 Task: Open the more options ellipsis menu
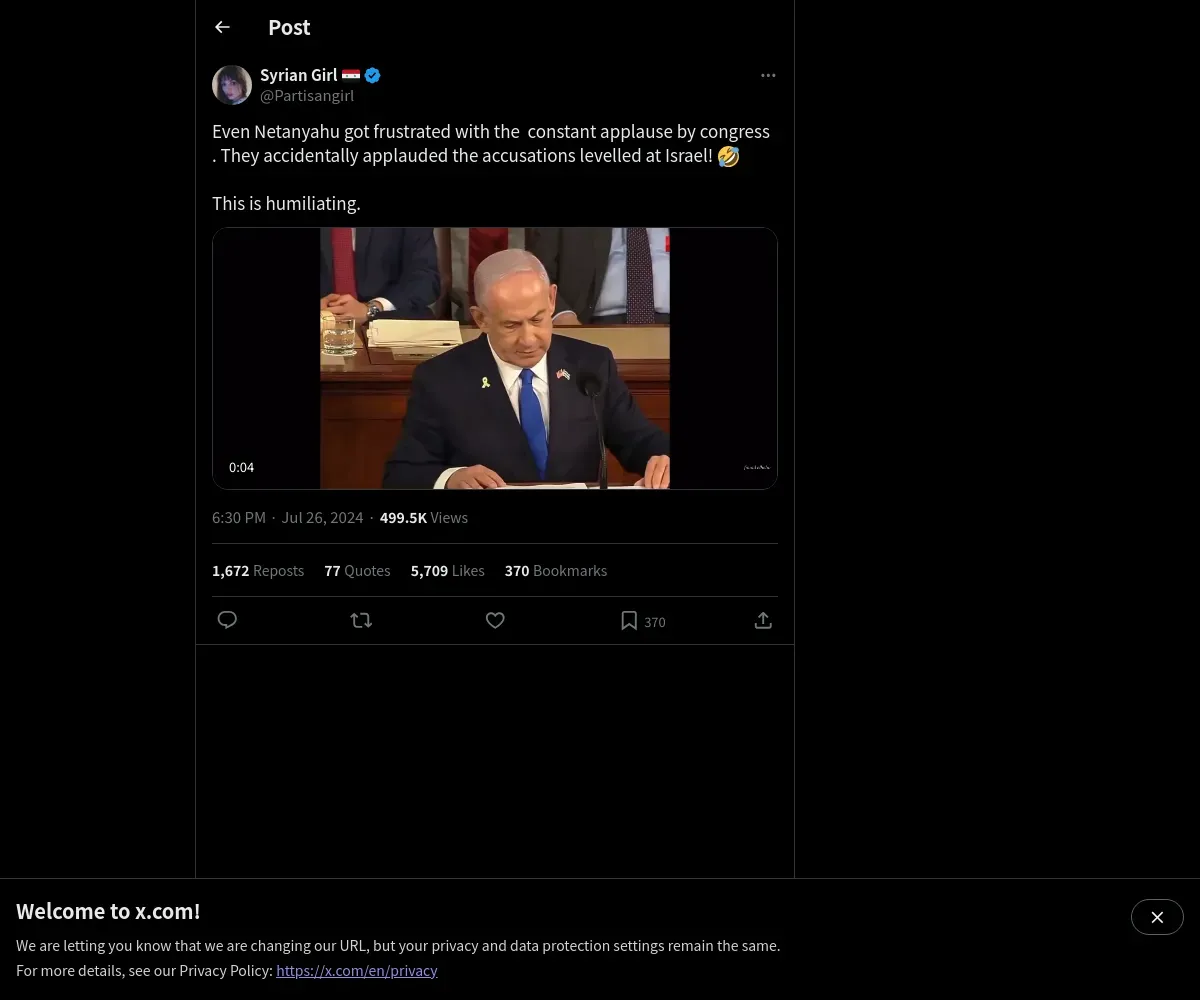click(x=768, y=76)
